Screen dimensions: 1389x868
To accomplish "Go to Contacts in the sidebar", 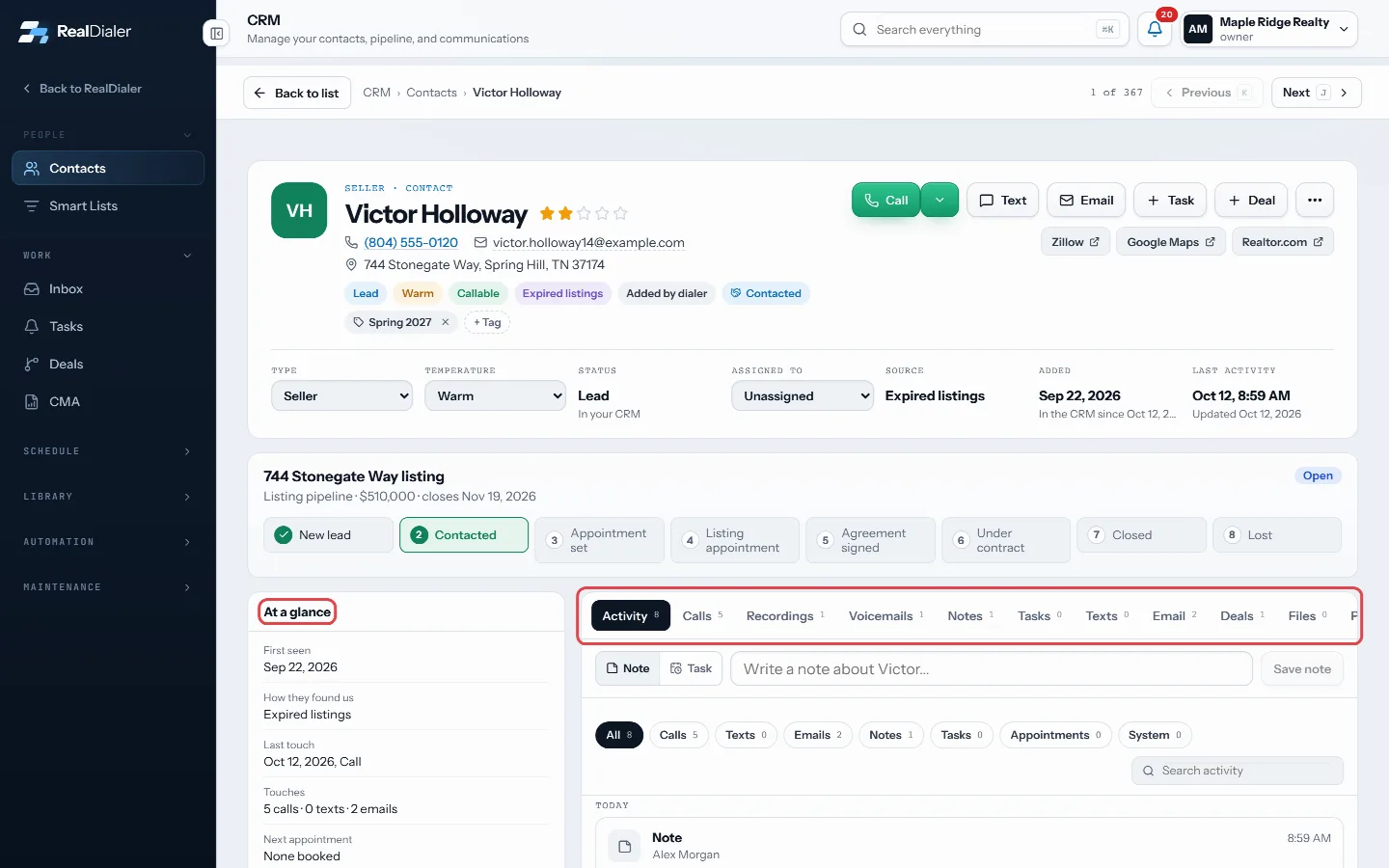I will (x=108, y=168).
